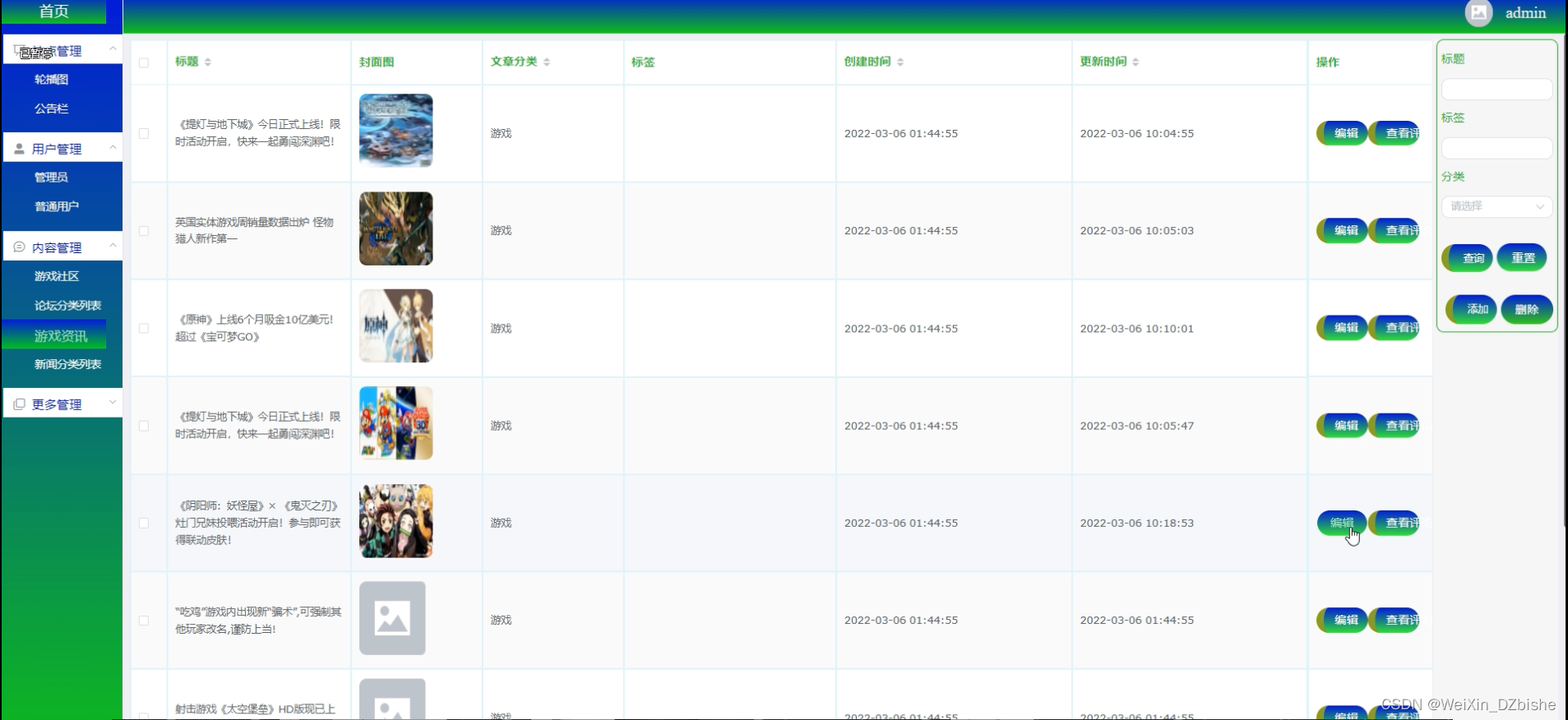The height and width of the screenshot is (720, 1568).
Task: Check the 《阴阳师：妖怪屋》 row's checkbox
Action: [144, 523]
